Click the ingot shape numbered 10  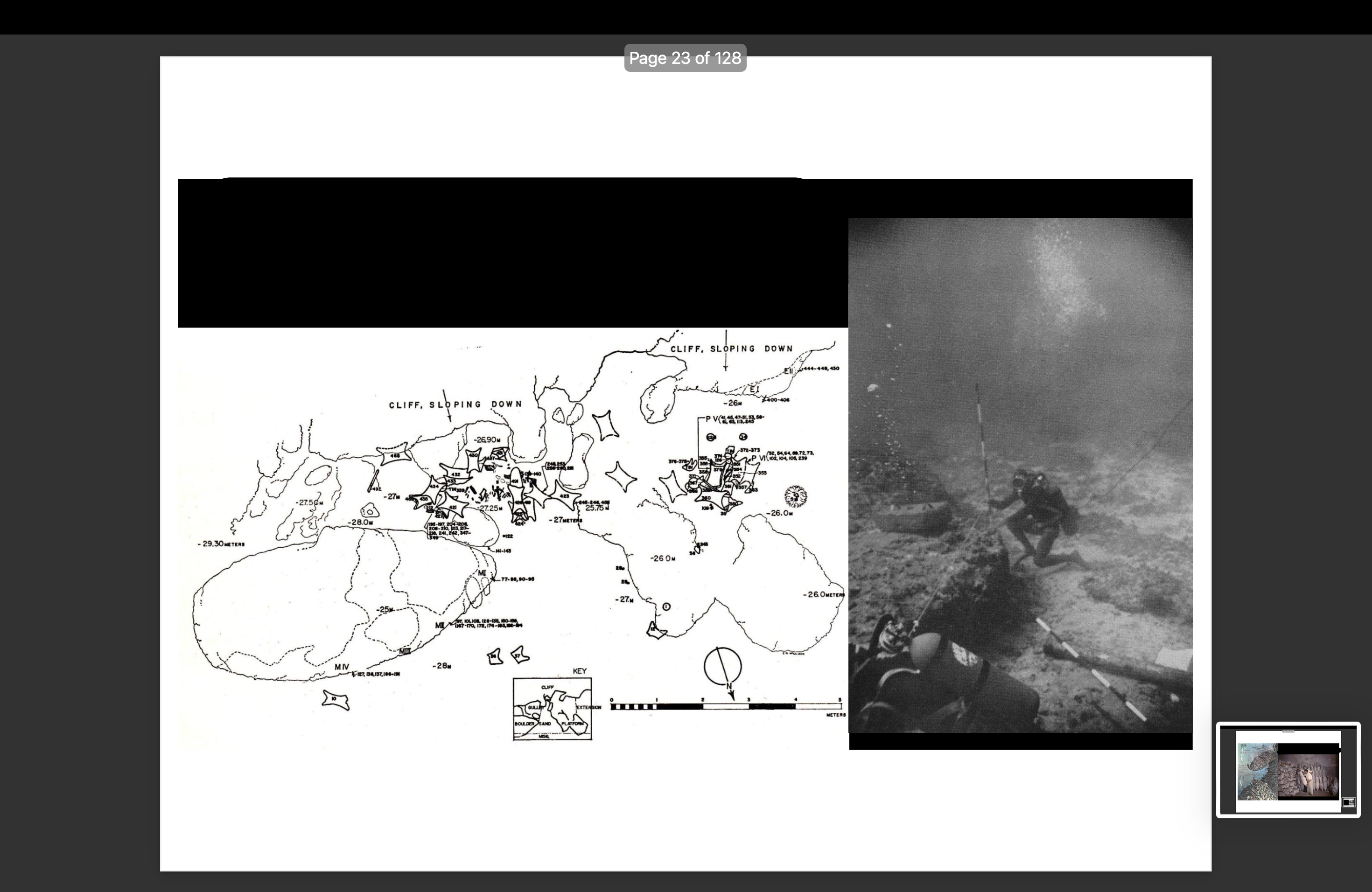coord(336,699)
